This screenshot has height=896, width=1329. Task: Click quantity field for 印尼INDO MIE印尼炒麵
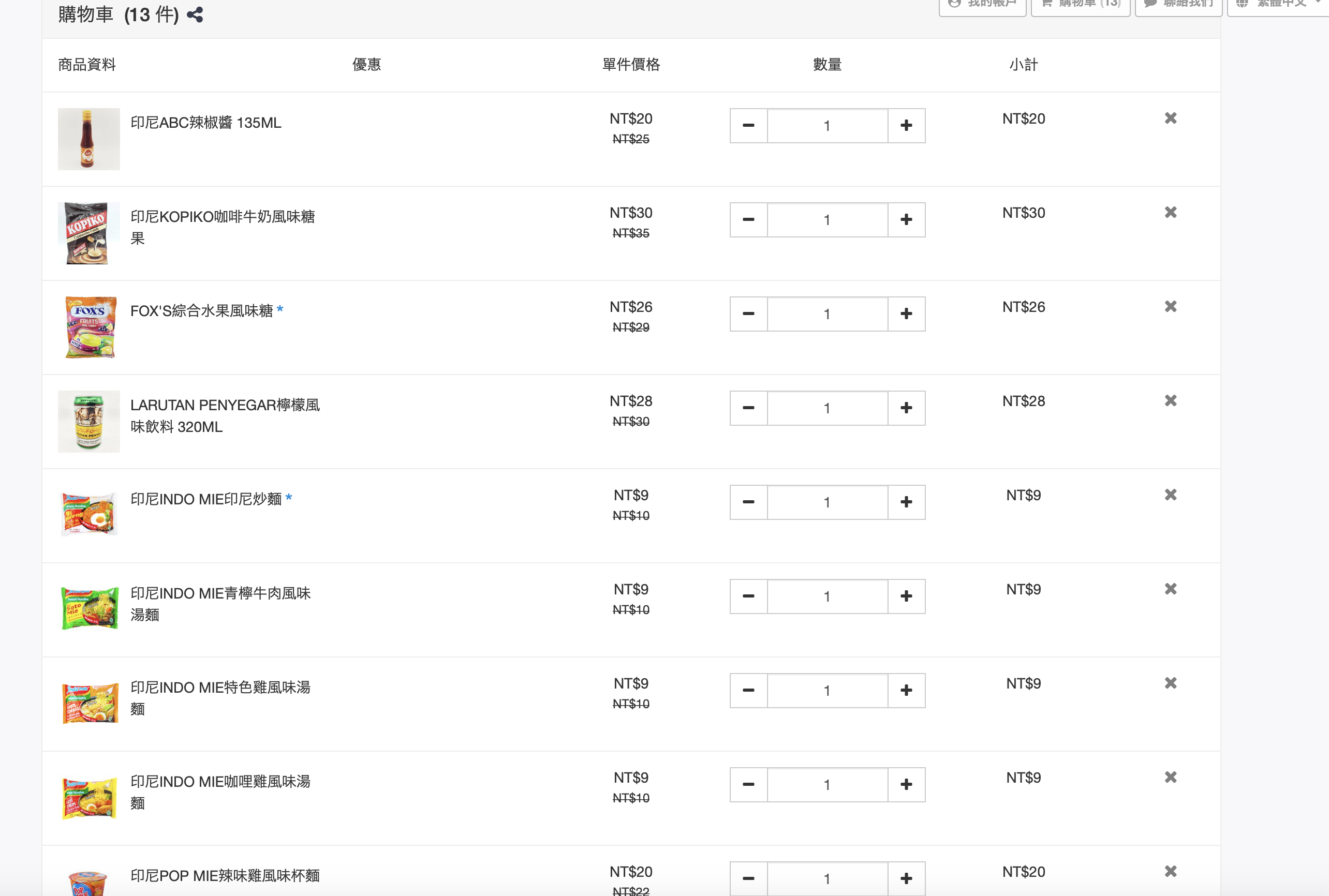(x=828, y=502)
